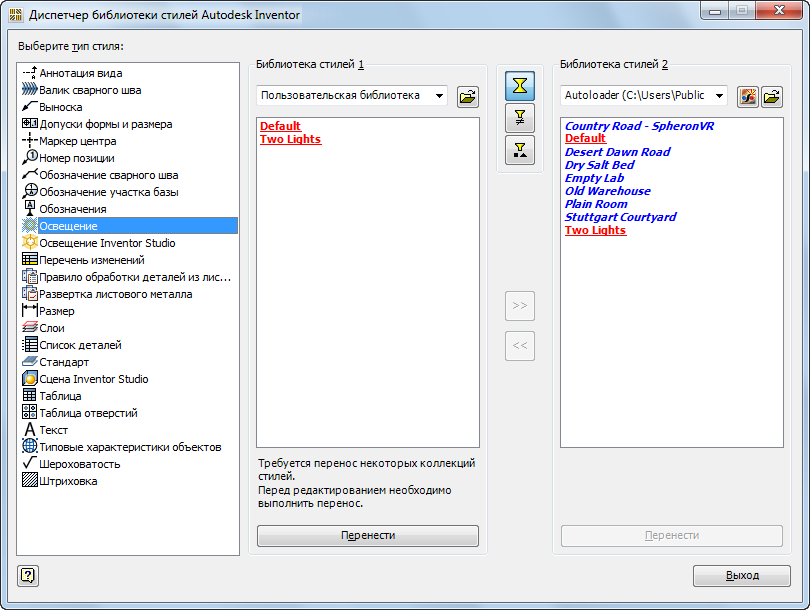Select Шероховатость style type
The width and height of the screenshot is (810, 610).
click(80, 464)
